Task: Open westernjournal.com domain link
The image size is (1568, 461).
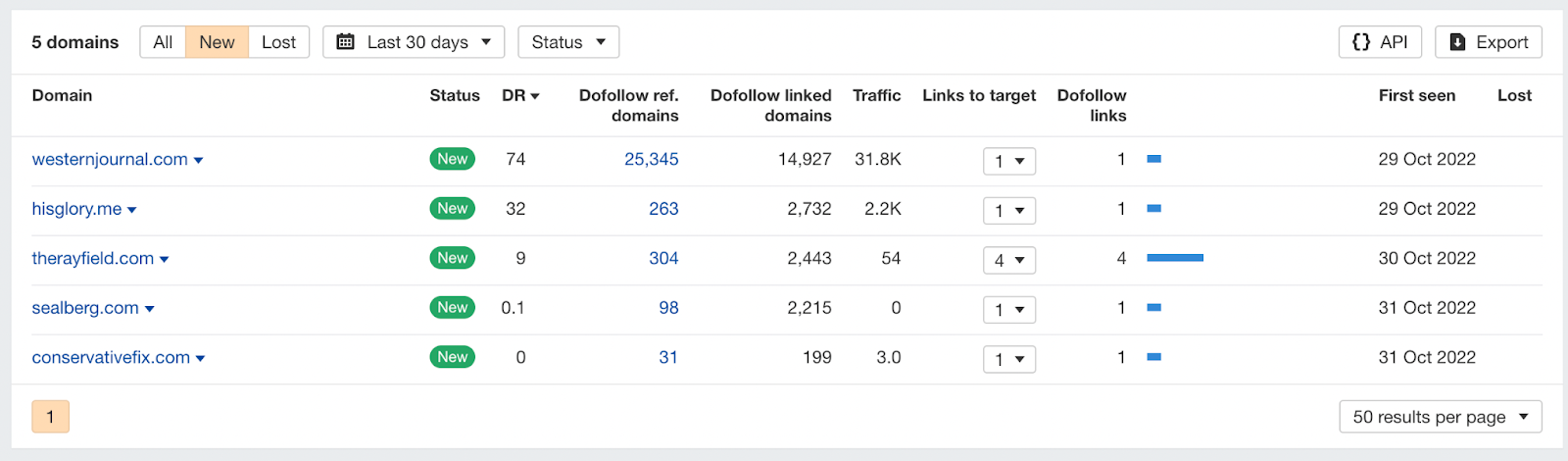Action: coord(110,159)
